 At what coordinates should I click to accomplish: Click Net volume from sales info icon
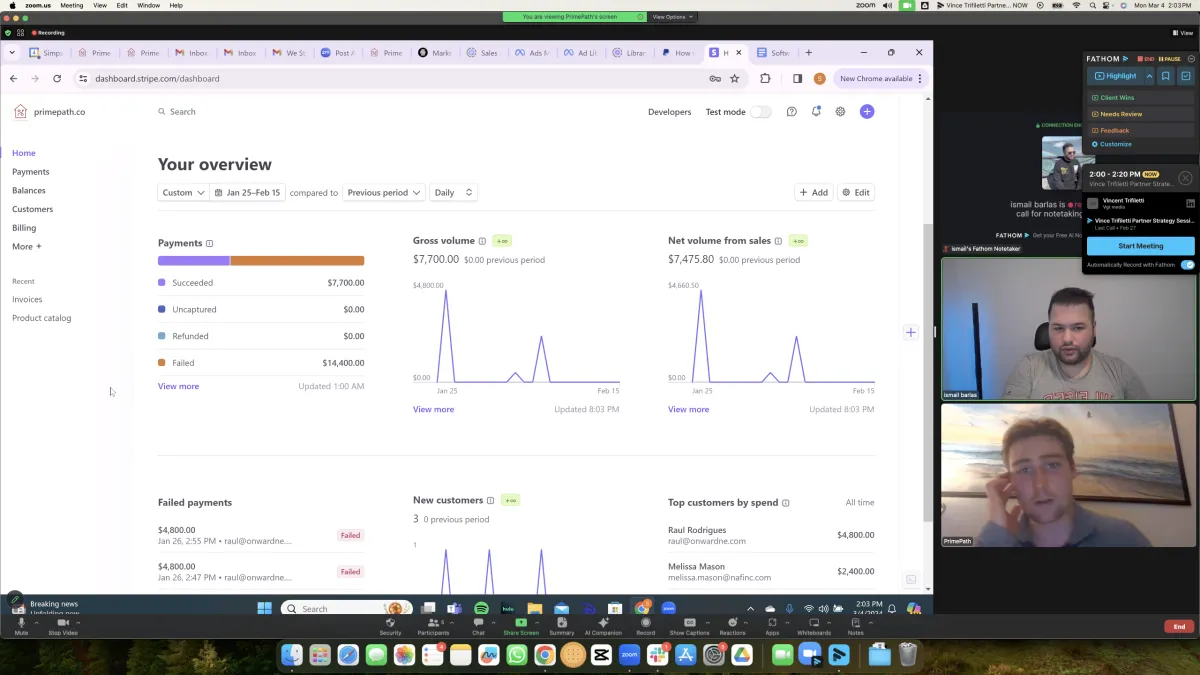[778, 241]
